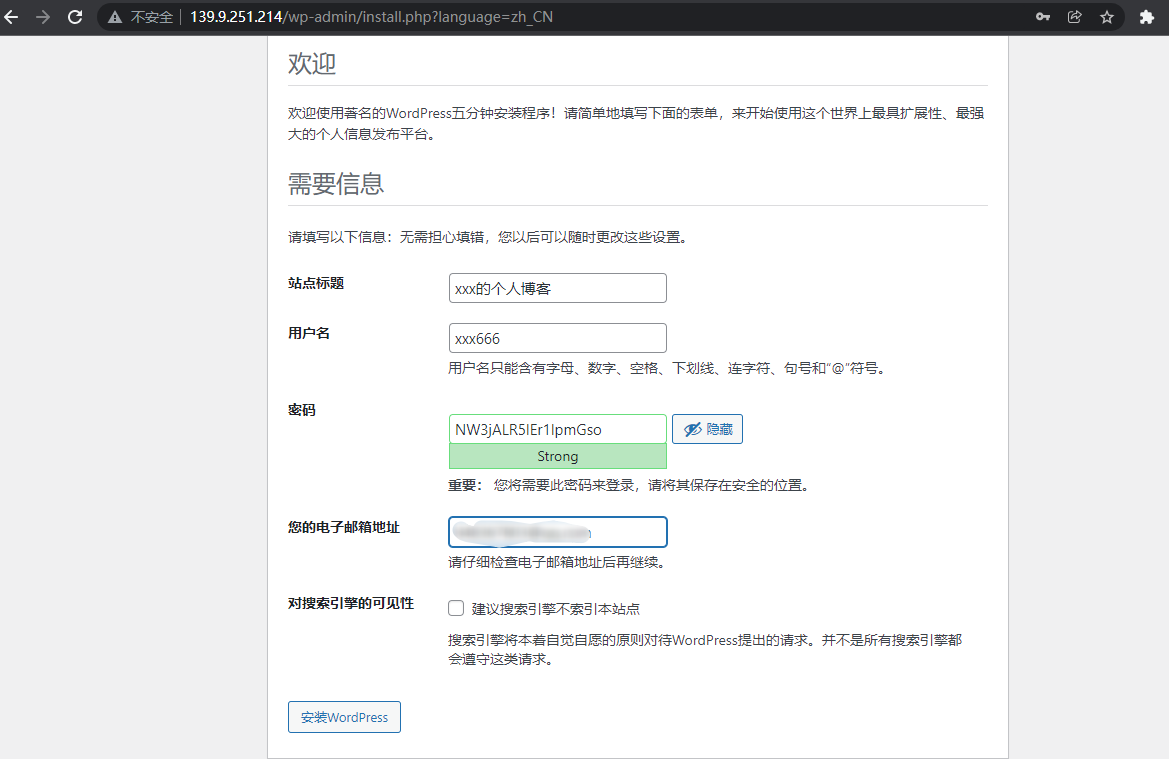The width and height of the screenshot is (1169, 759).
Task: Click the browser forward arrow
Action: point(43,16)
